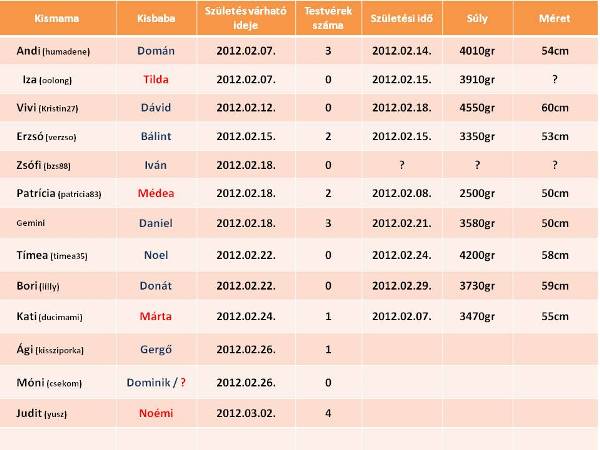Click the Méret column header
The width and height of the screenshot is (600, 450).
[555, 19]
